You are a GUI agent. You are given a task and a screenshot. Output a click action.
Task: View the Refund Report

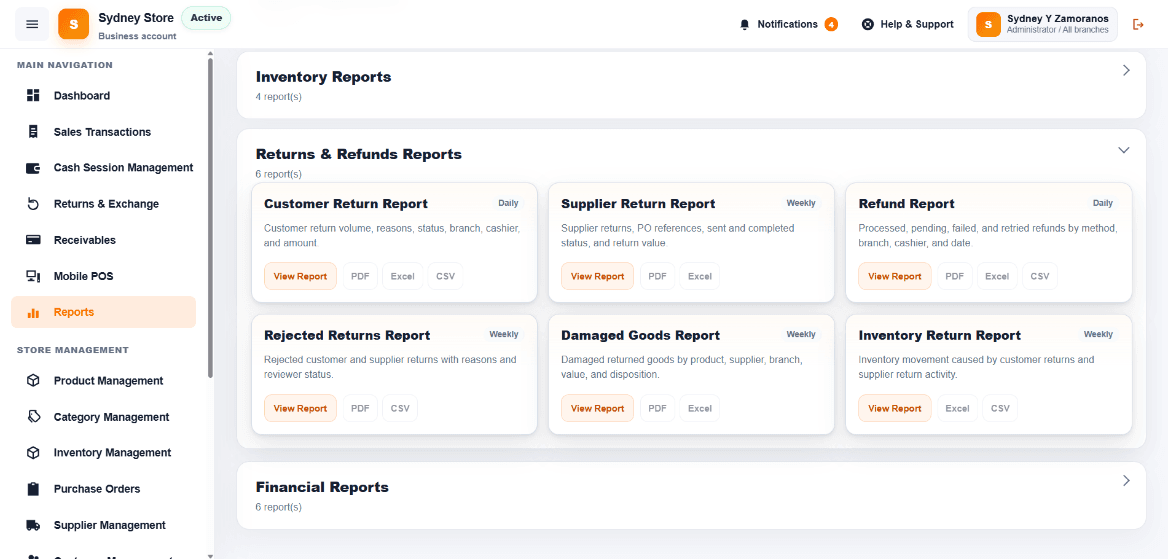point(895,277)
